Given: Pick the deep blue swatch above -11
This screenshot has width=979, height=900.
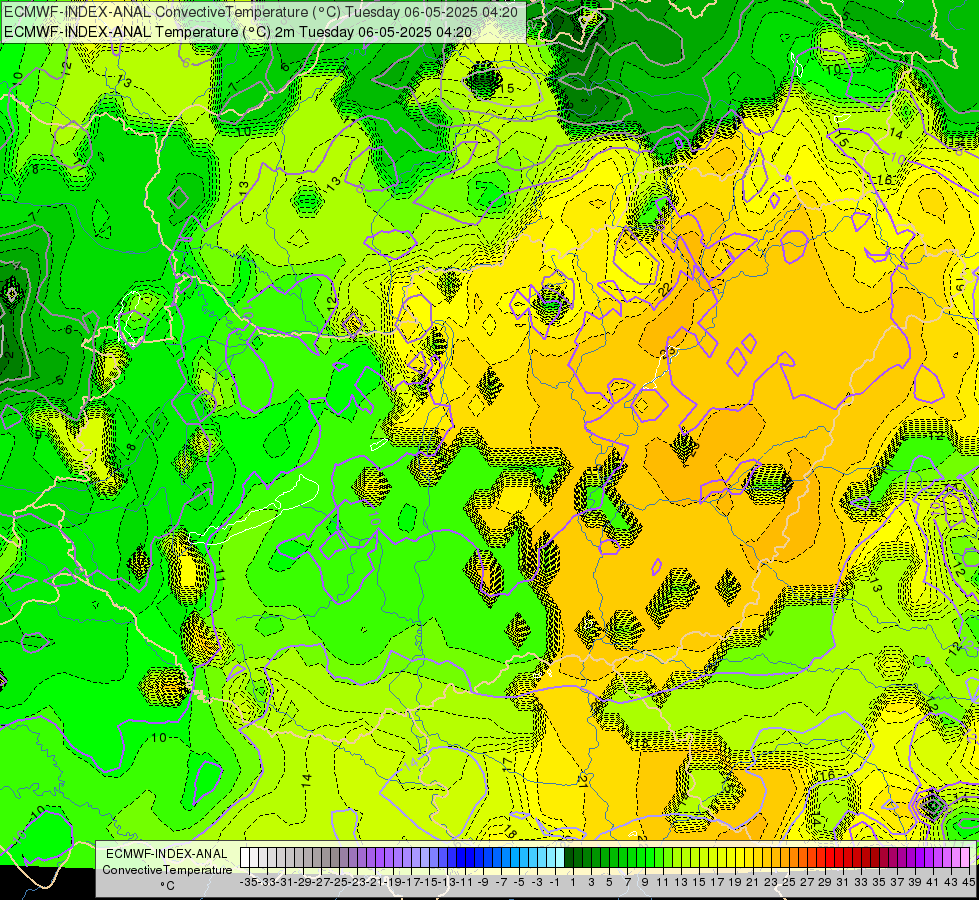Looking at the screenshot, I should click(x=460, y=857).
